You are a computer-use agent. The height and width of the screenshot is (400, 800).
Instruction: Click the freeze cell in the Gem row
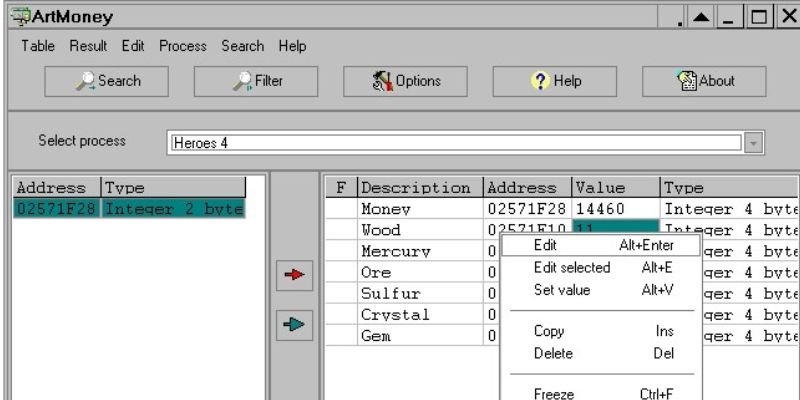click(x=341, y=336)
